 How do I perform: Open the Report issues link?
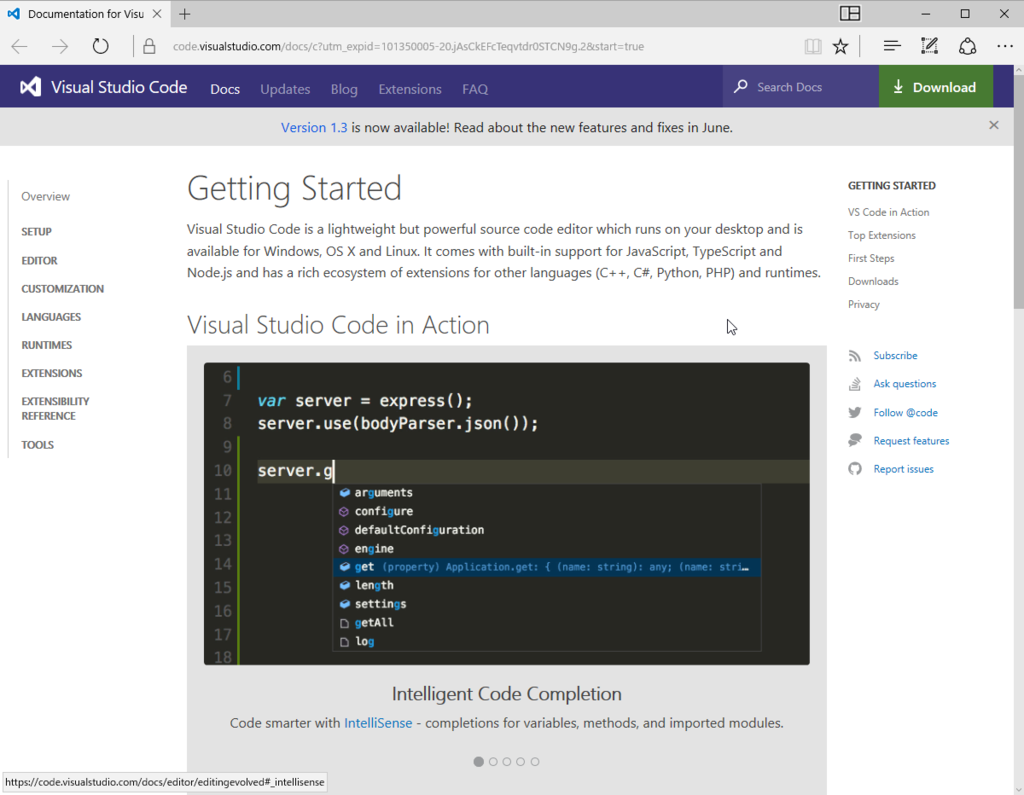click(x=903, y=468)
